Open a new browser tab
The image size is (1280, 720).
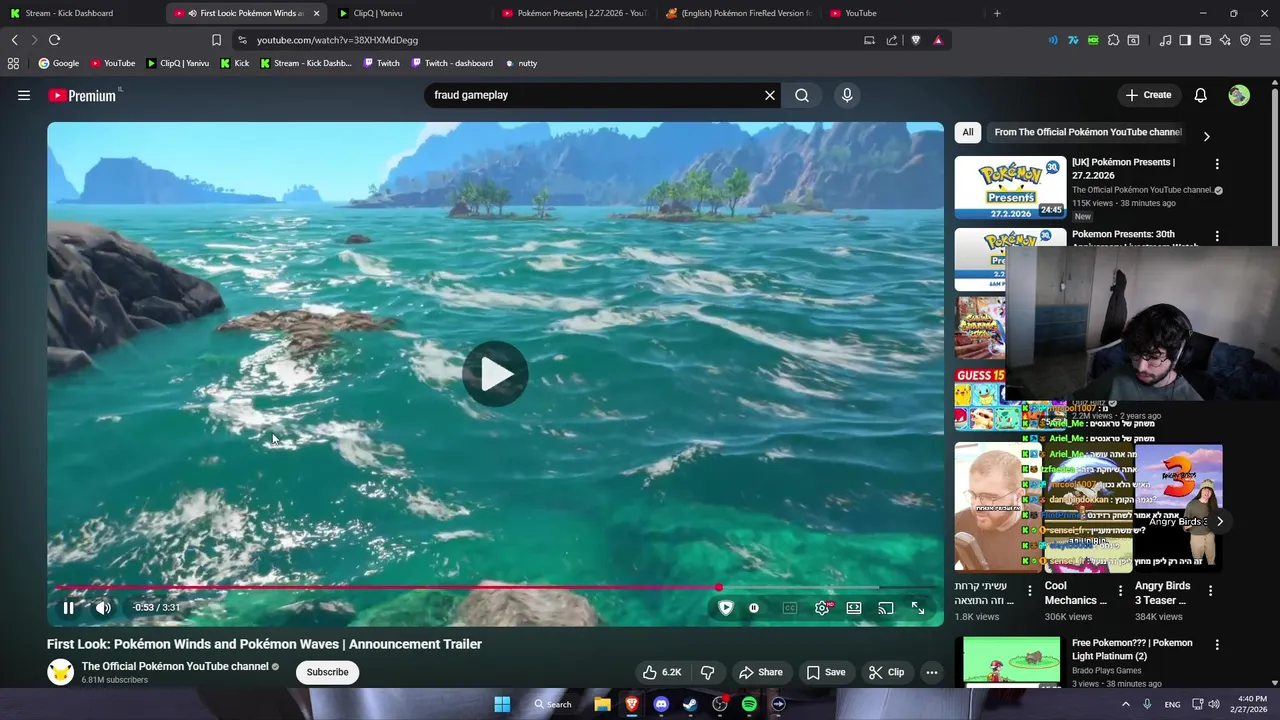(997, 13)
